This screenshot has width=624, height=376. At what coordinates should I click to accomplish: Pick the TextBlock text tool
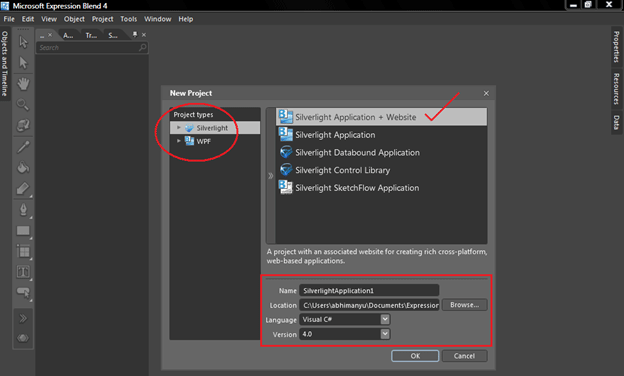[23, 272]
